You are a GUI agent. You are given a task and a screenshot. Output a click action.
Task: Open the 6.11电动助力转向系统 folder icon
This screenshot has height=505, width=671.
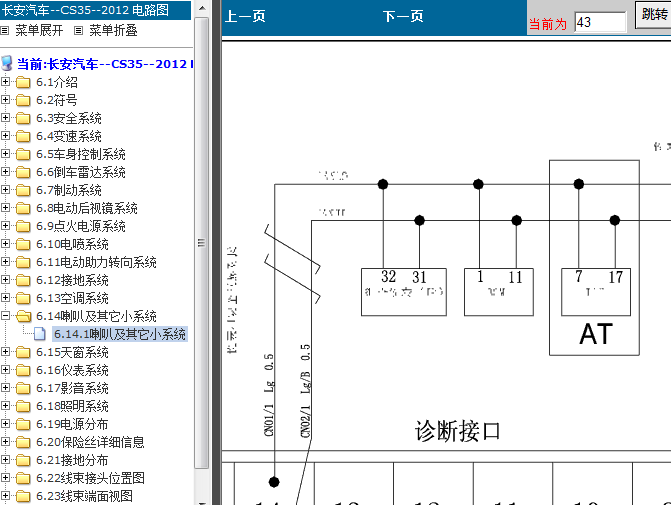click(23, 262)
